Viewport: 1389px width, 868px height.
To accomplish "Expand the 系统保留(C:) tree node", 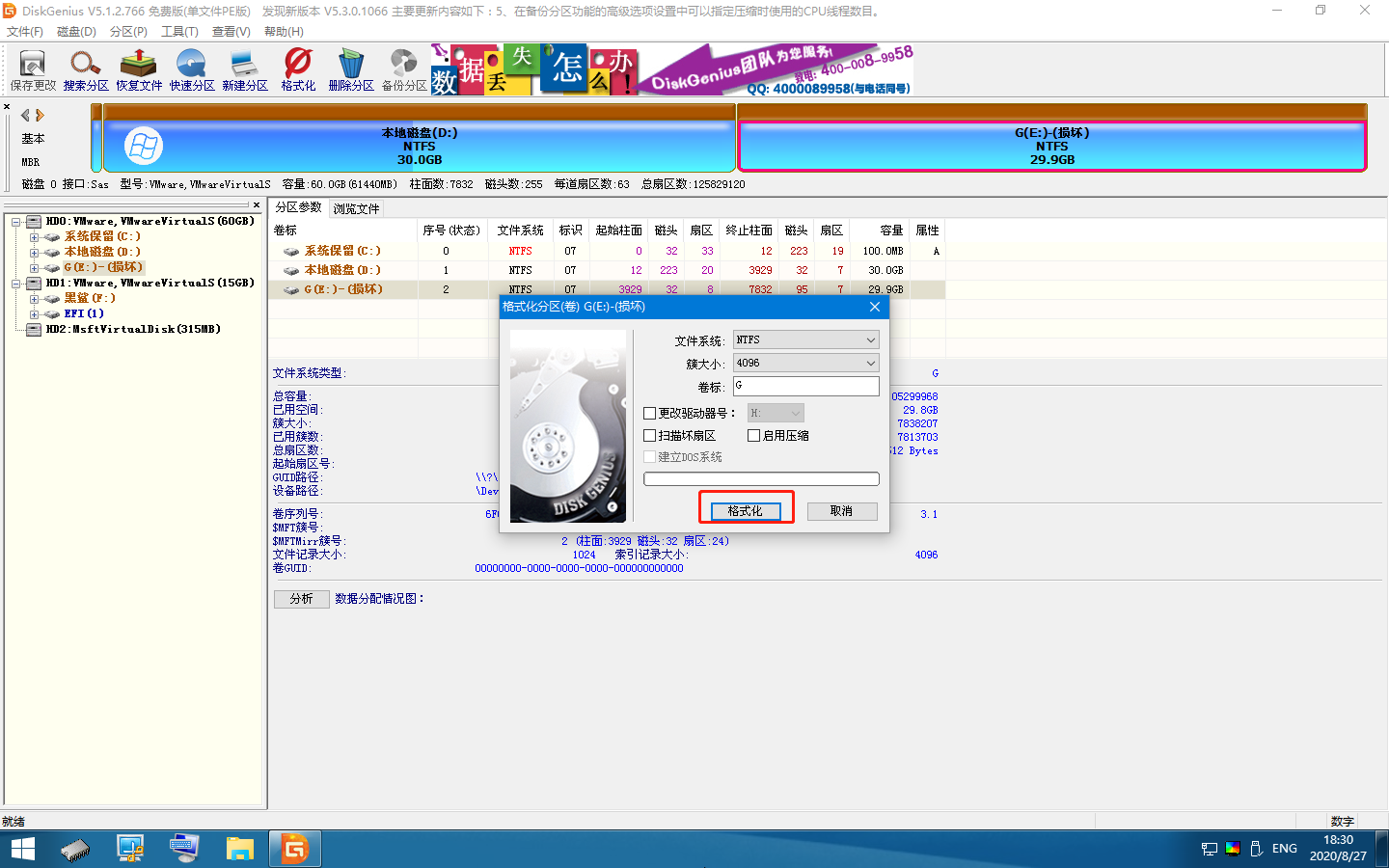I will click(x=34, y=237).
